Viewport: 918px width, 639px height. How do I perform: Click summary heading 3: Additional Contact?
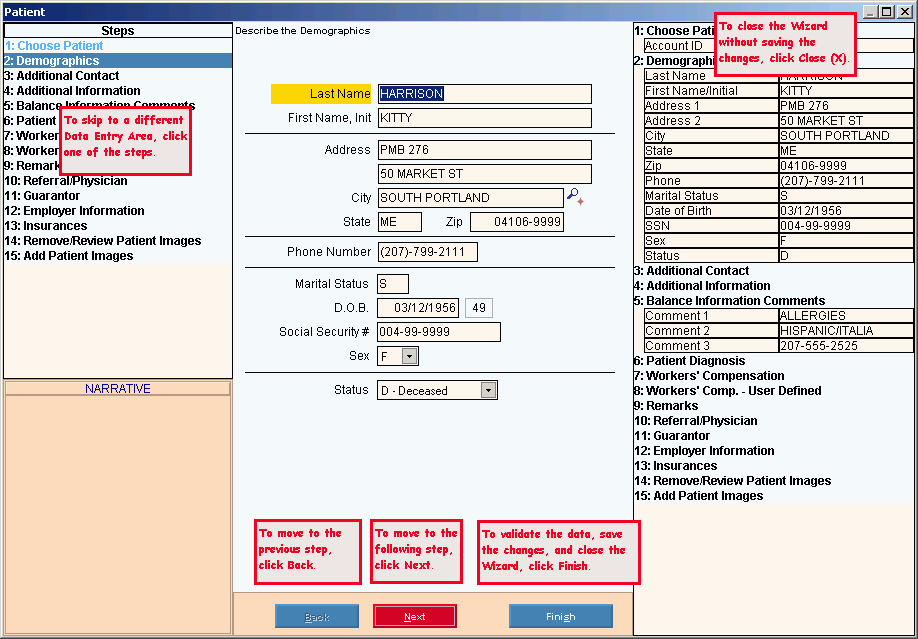coord(691,271)
